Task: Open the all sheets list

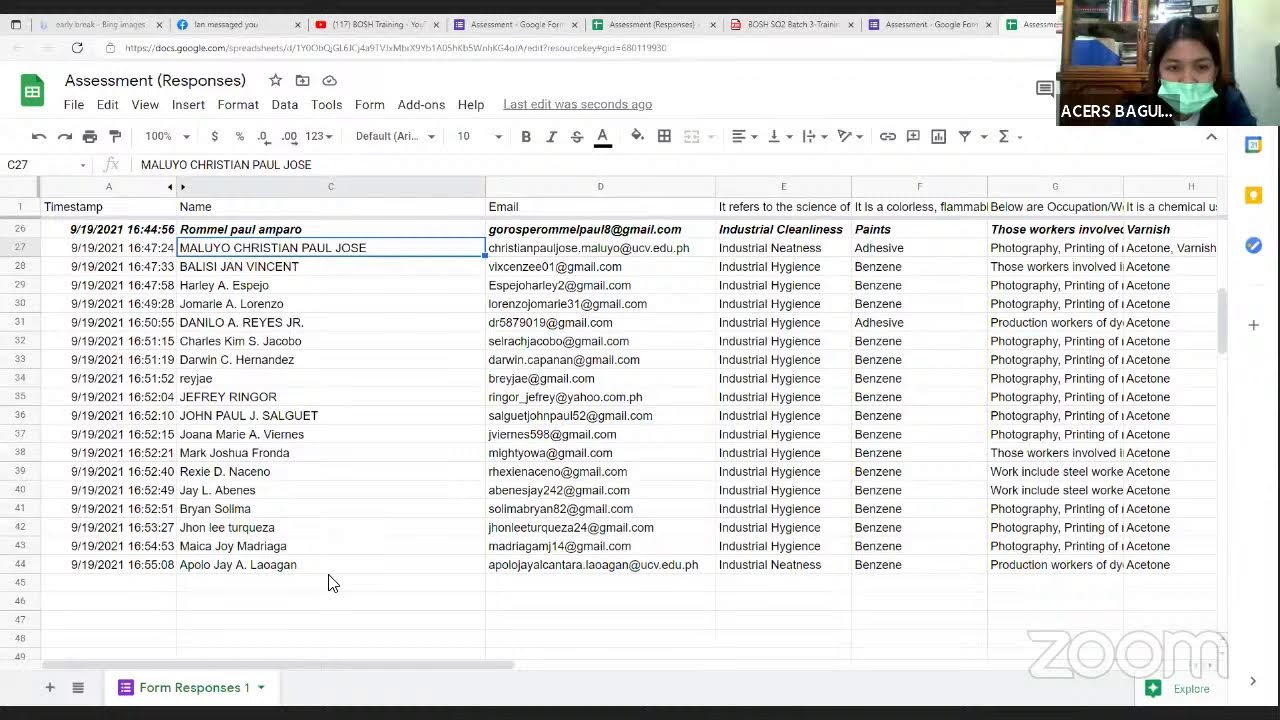Action: click(78, 687)
